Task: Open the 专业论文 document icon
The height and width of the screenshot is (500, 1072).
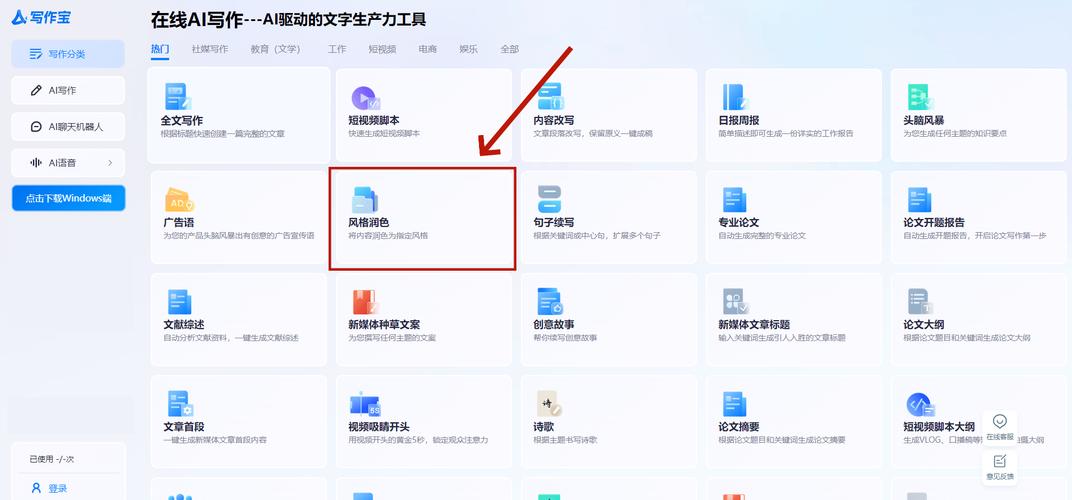Action: pos(735,200)
